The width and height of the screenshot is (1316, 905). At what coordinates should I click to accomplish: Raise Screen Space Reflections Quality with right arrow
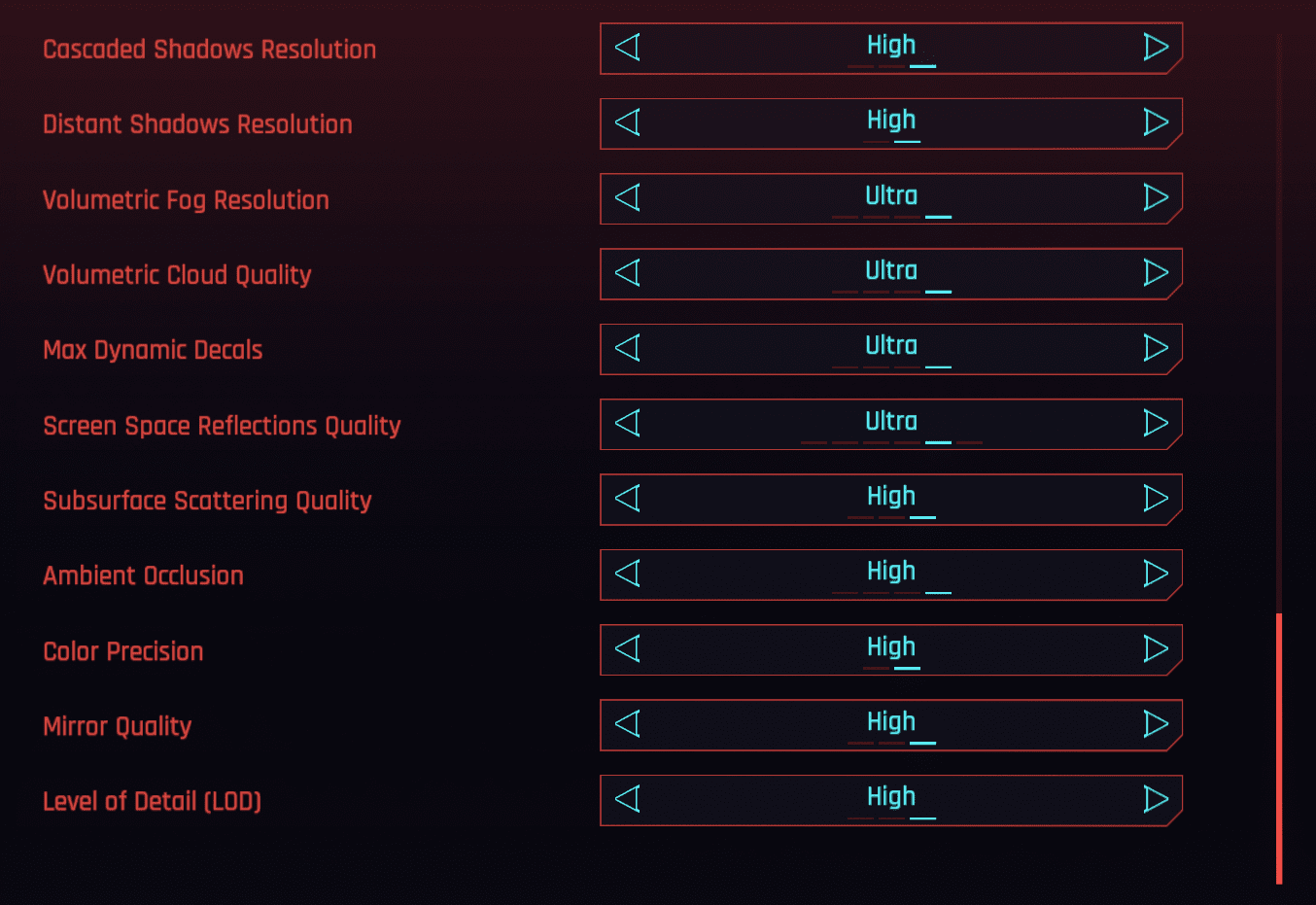(1155, 423)
